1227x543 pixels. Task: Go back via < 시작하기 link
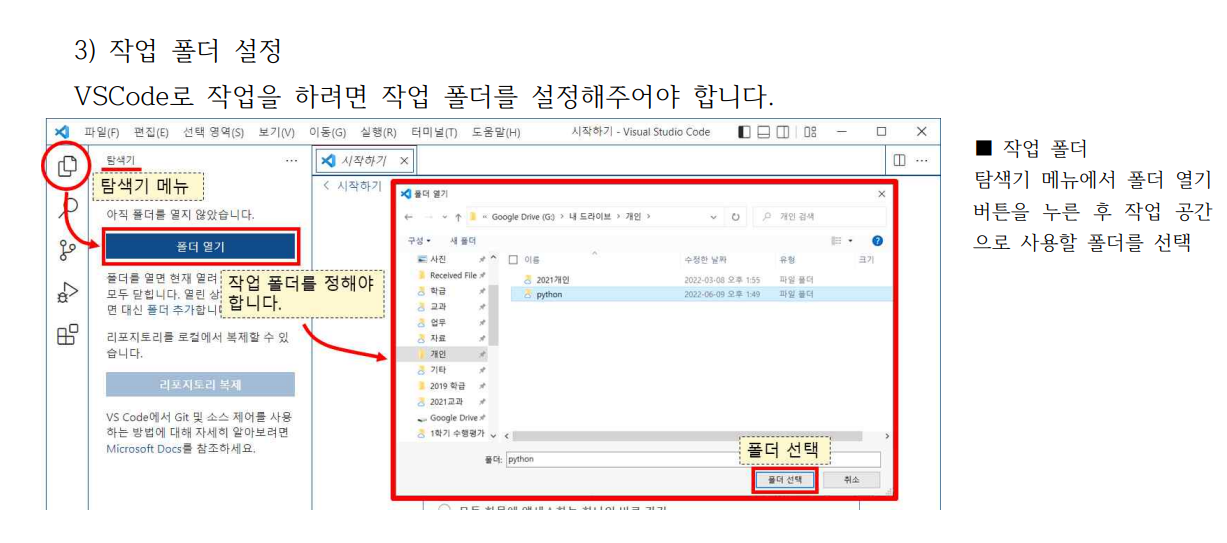point(352,186)
